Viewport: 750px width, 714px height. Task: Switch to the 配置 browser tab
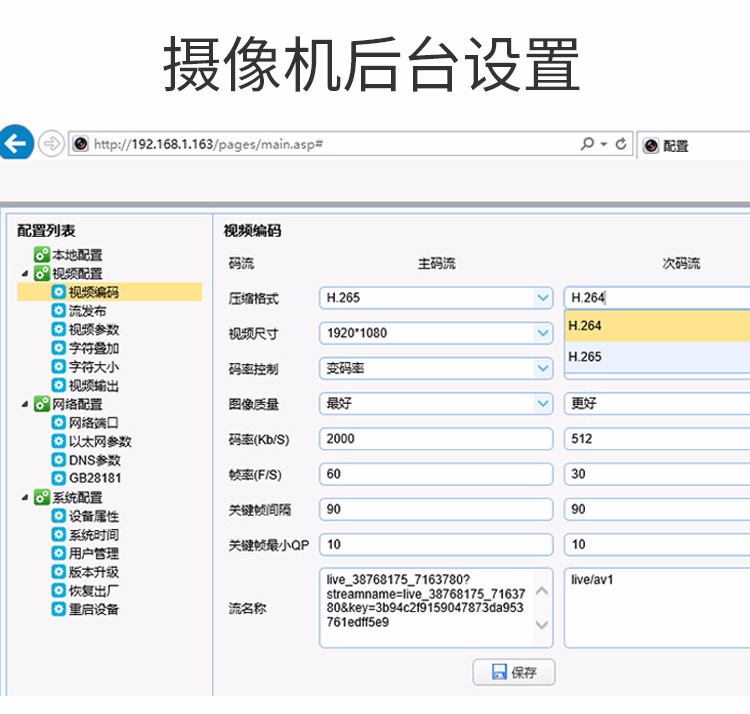point(690,145)
